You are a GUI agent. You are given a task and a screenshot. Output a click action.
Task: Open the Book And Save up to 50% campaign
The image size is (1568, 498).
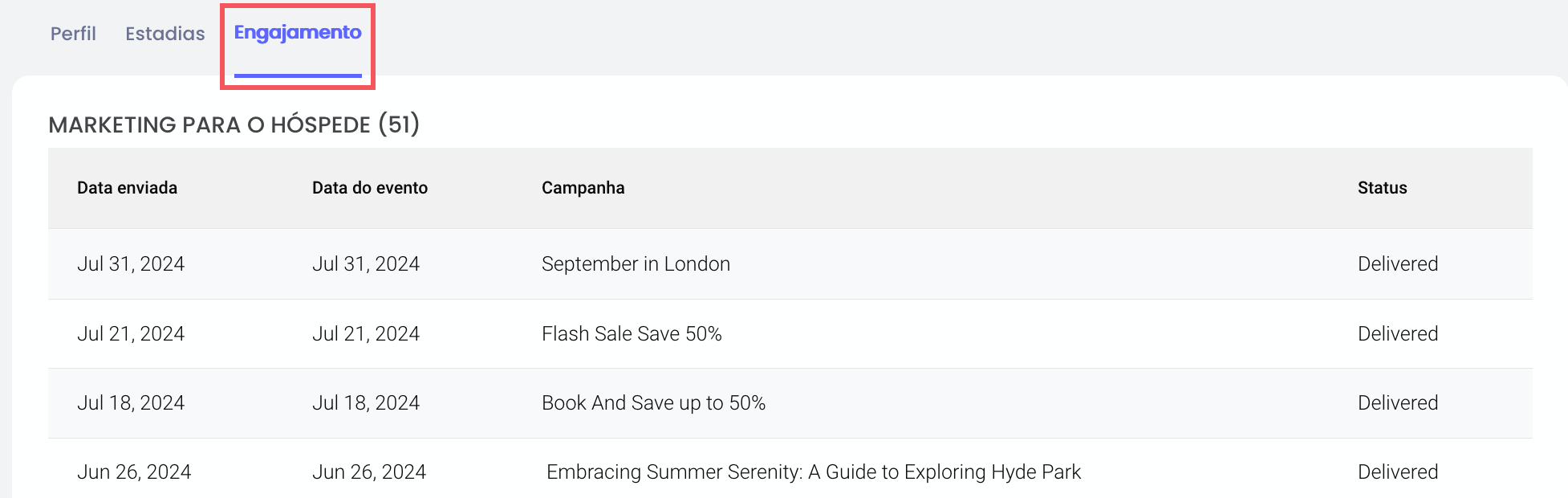pyautogui.click(x=653, y=403)
